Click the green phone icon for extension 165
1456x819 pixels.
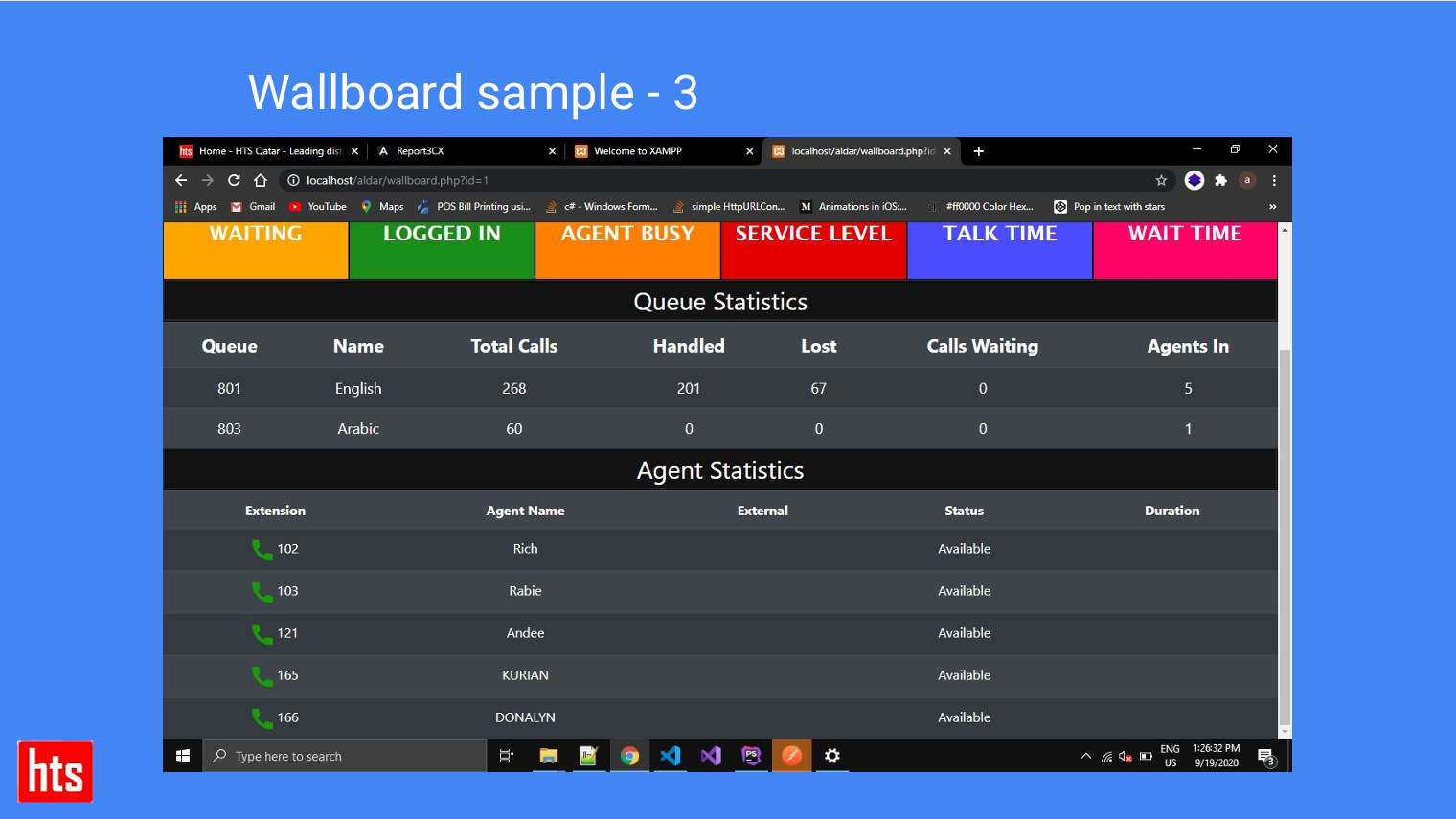(x=262, y=675)
